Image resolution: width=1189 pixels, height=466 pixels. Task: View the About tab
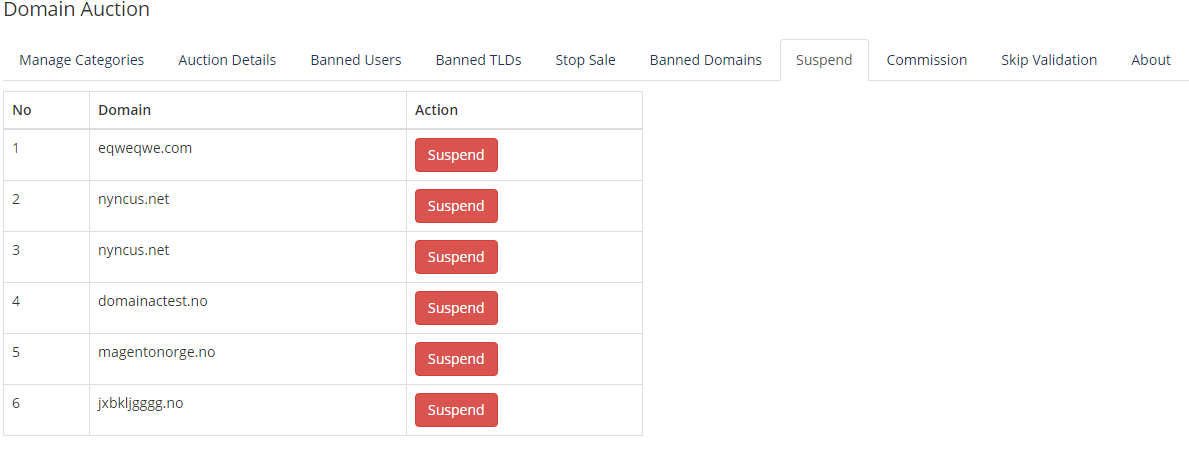(1151, 60)
